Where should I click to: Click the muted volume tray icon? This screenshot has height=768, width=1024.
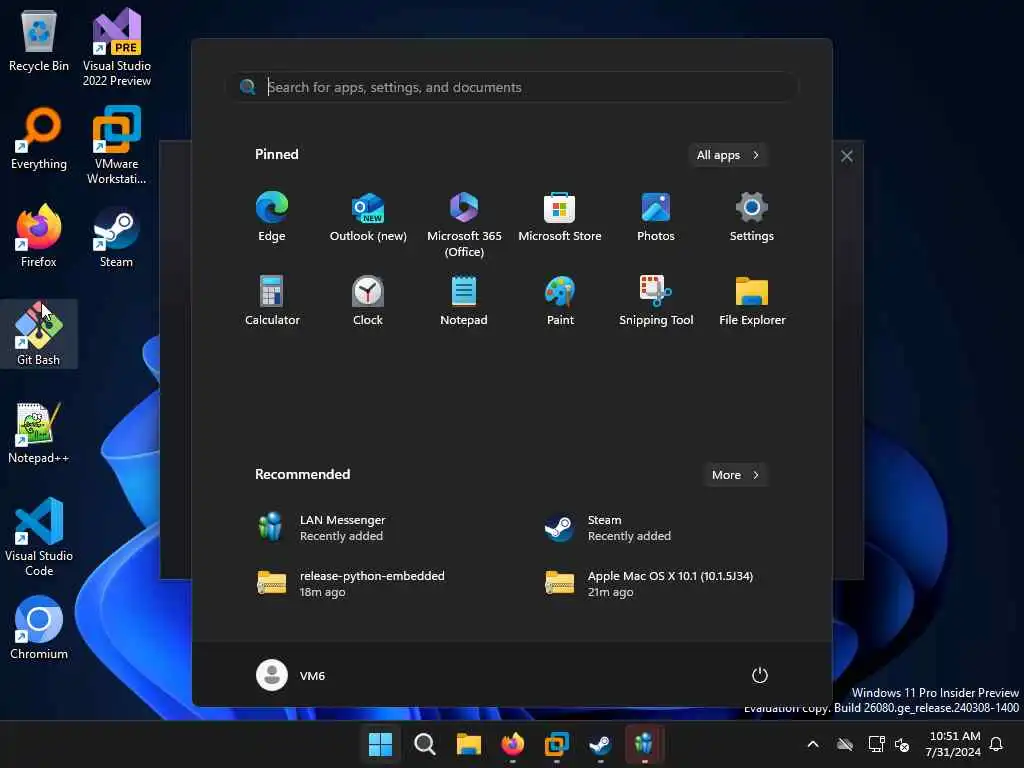[x=903, y=744]
